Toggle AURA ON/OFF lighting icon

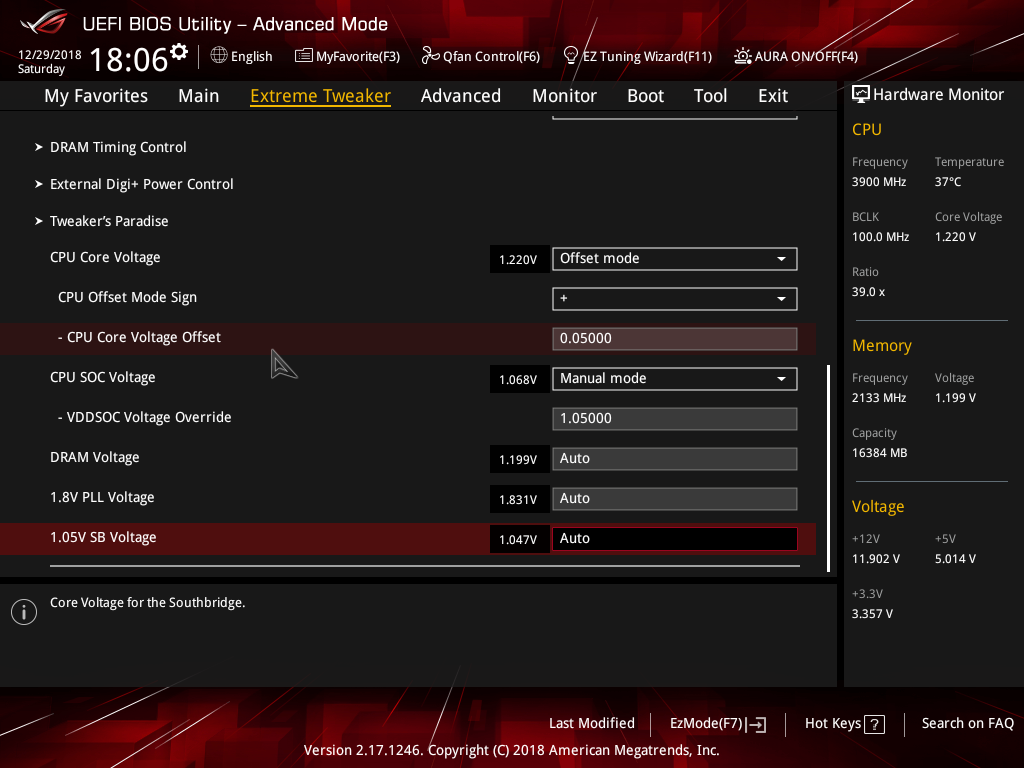coord(743,56)
